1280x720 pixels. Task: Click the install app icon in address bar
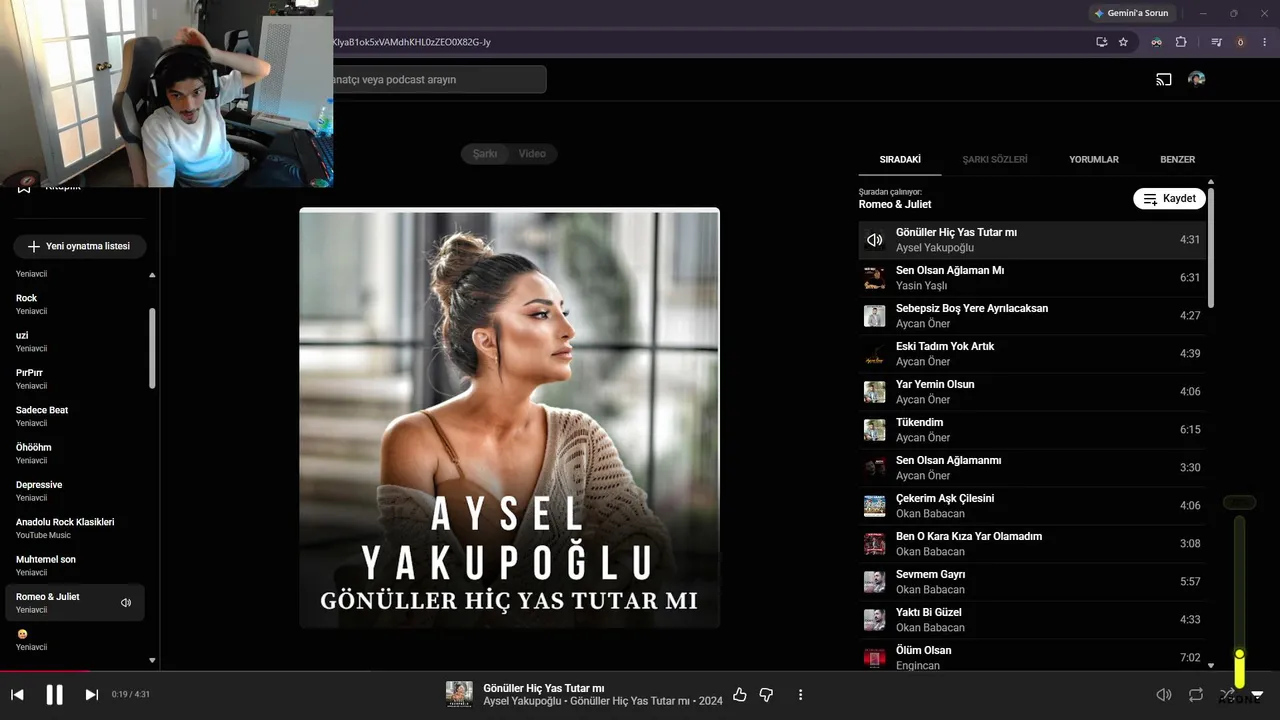(x=1101, y=42)
